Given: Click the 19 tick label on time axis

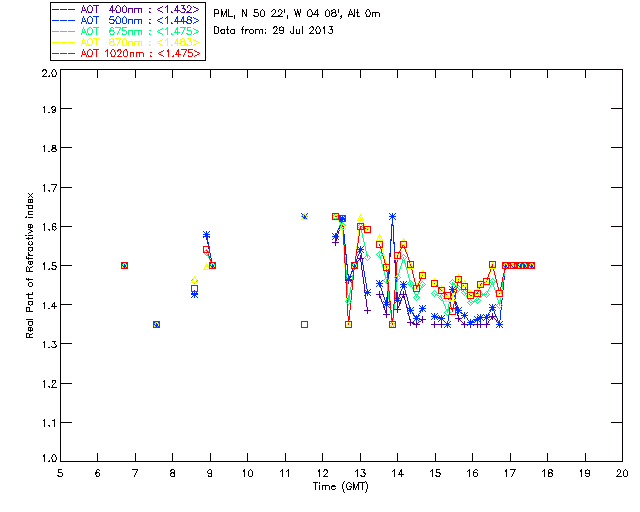Looking at the screenshot, I should tap(585, 473).
